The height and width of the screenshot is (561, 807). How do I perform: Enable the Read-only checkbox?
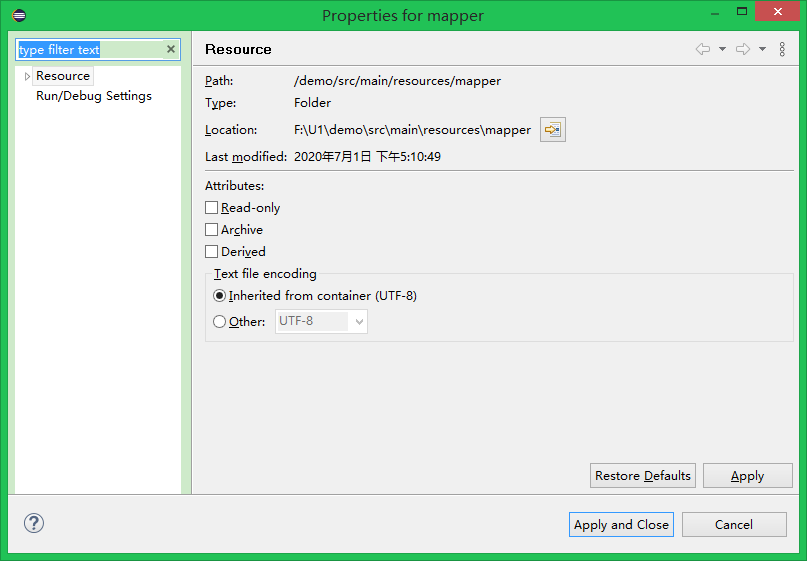pyautogui.click(x=212, y=208)
